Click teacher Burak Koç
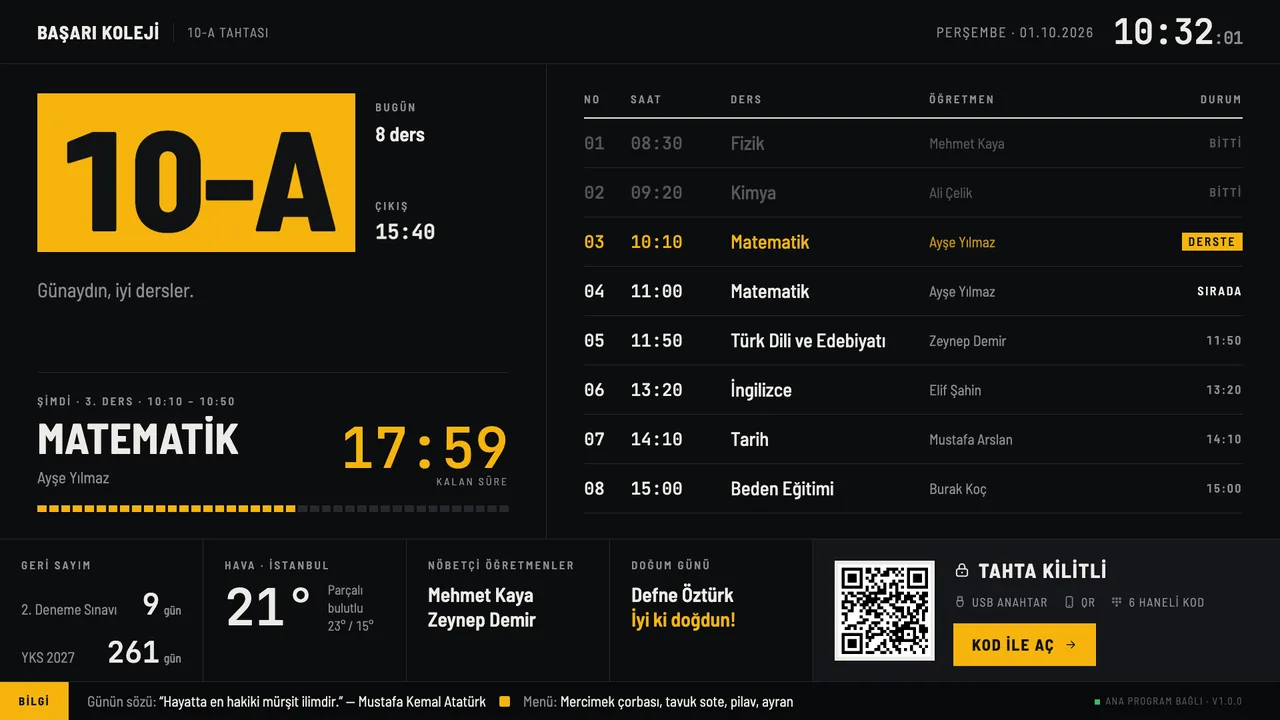This screenshot has width=1280, height=720. 957,489
